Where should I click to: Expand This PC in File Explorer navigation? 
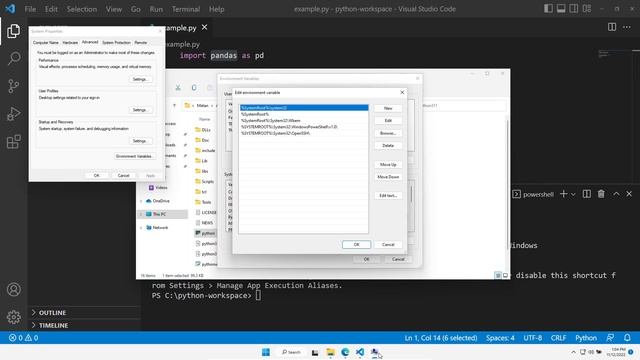pos(141,214)
